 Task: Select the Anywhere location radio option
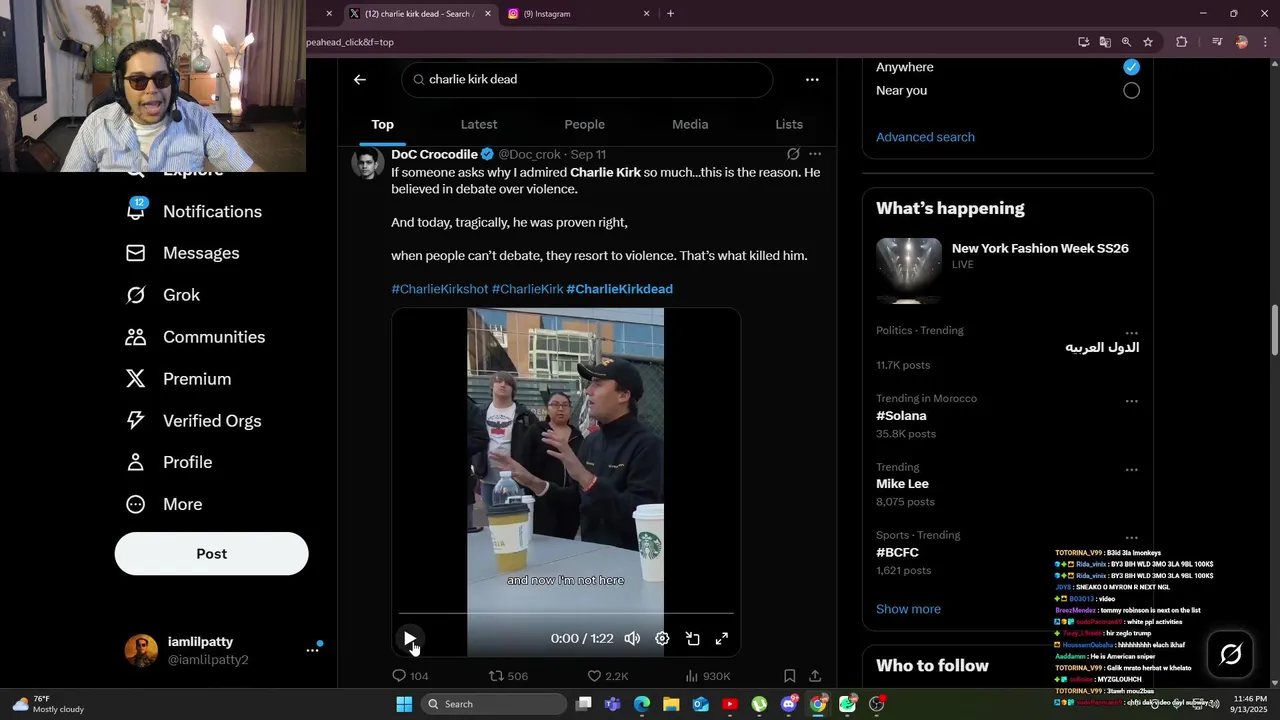pyautogui.click(x=1131, y=67)
